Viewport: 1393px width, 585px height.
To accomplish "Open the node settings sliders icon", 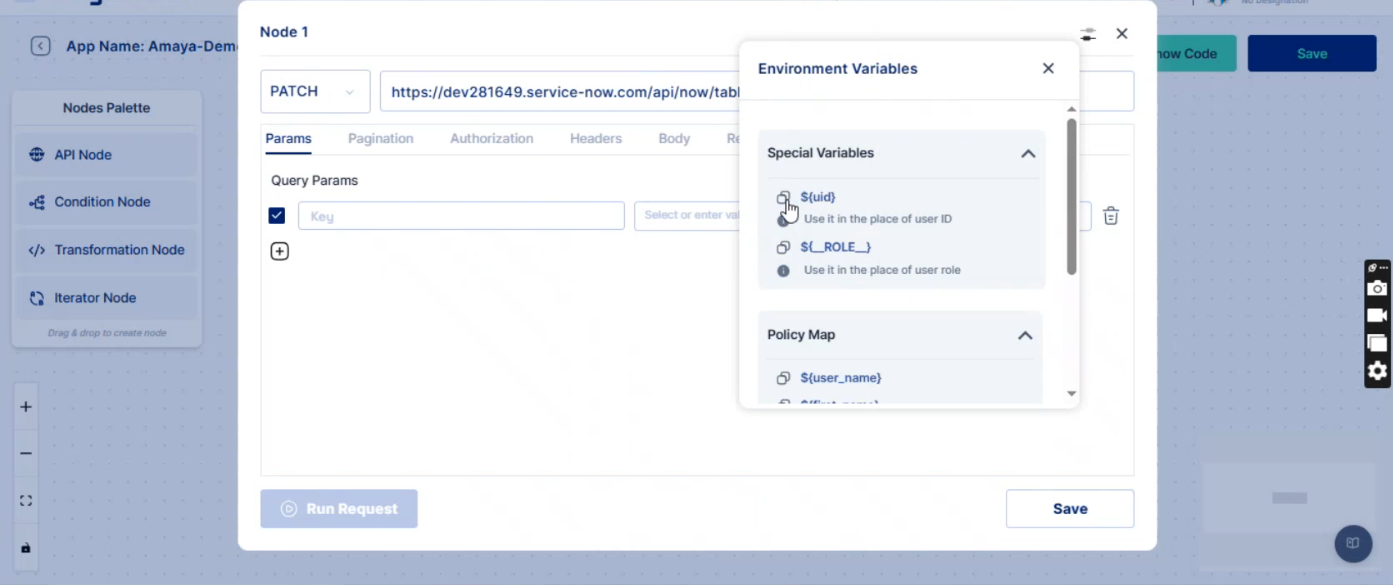I will tap(1088, 34).
